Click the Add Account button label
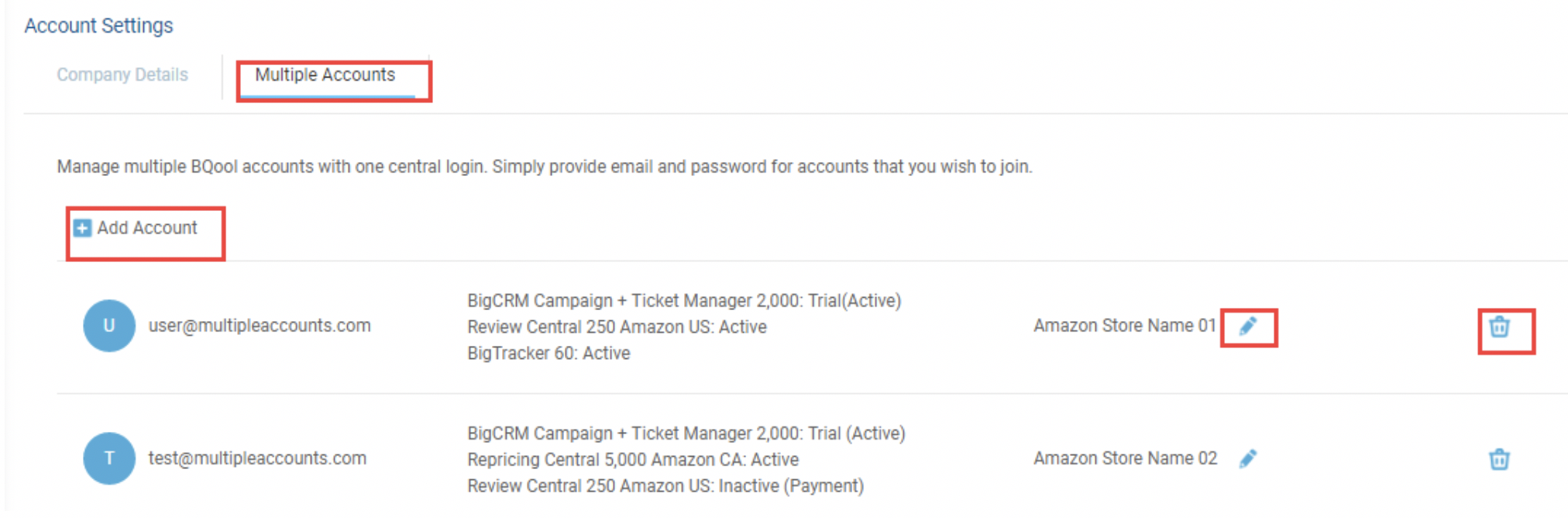This screenshot has height=518, width=1568. (x=147, y=228)
